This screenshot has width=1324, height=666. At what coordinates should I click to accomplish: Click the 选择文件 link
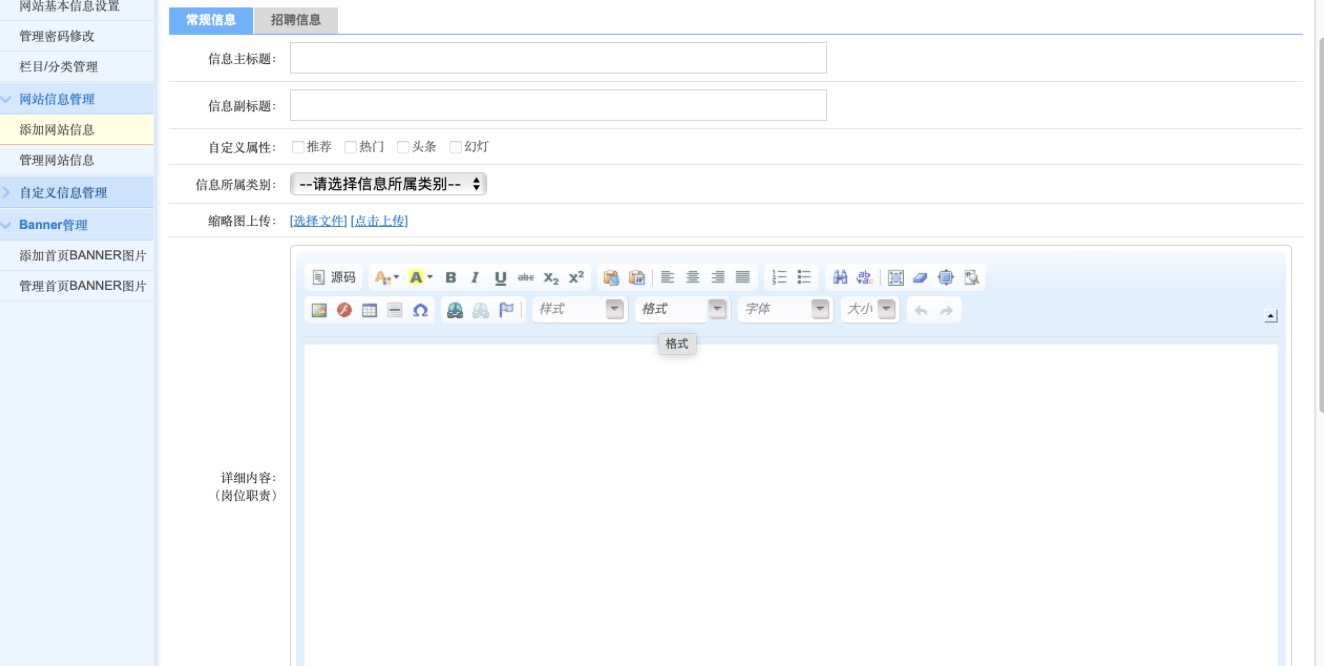(318, 221)
